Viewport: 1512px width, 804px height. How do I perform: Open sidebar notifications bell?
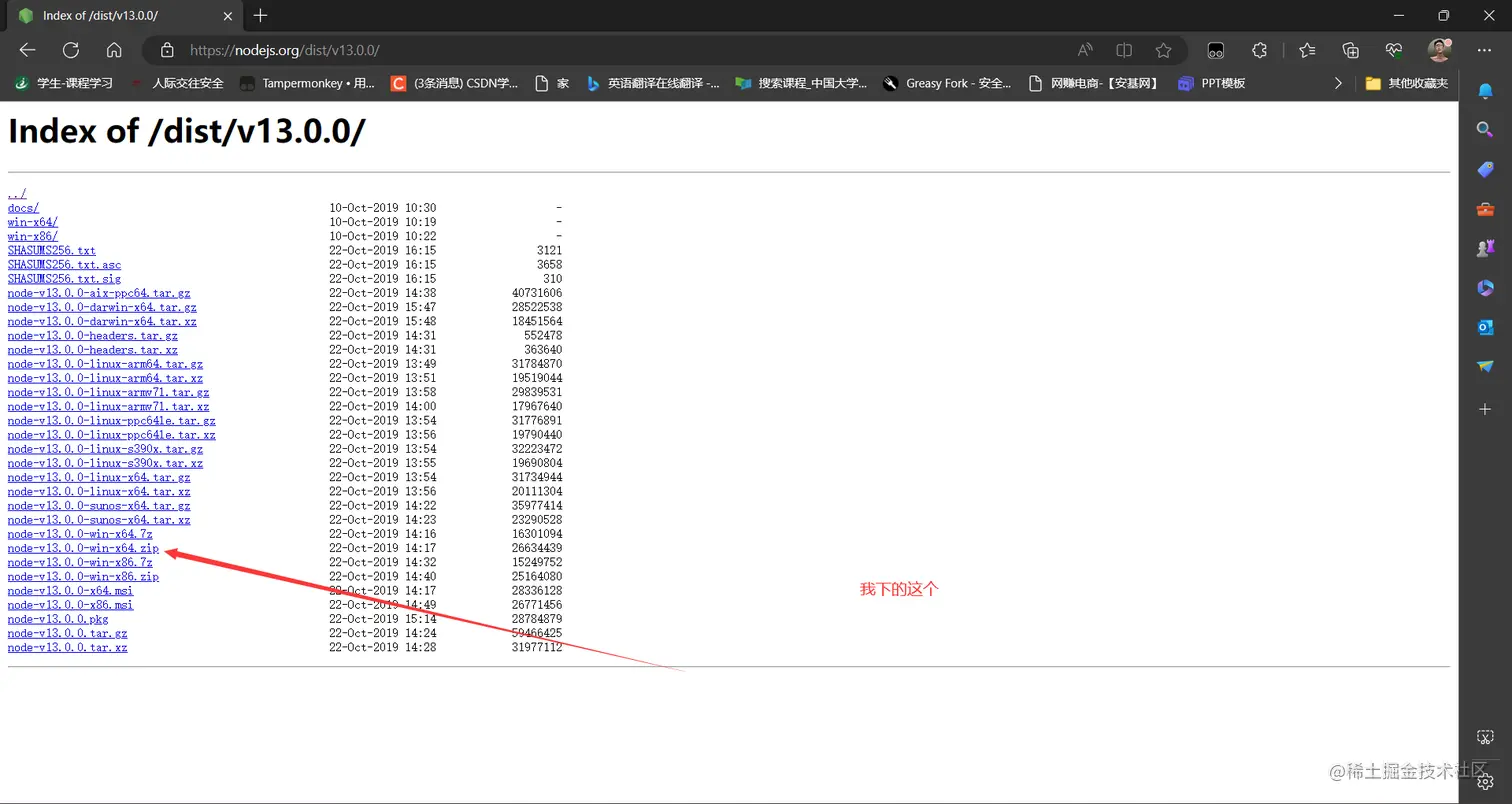tap(1485, 91)
